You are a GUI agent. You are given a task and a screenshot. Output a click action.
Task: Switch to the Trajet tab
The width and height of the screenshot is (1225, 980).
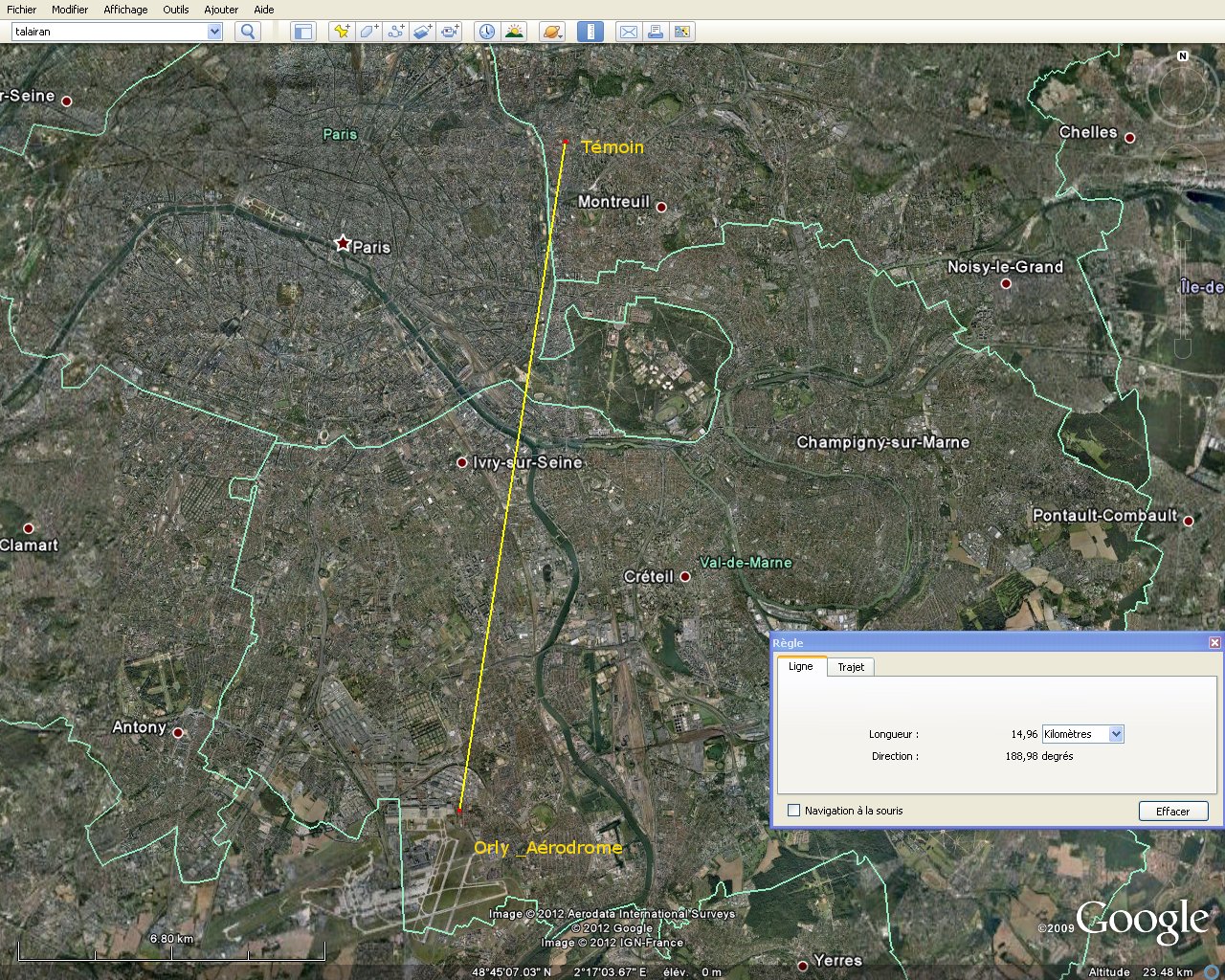(x=850, y=667)
